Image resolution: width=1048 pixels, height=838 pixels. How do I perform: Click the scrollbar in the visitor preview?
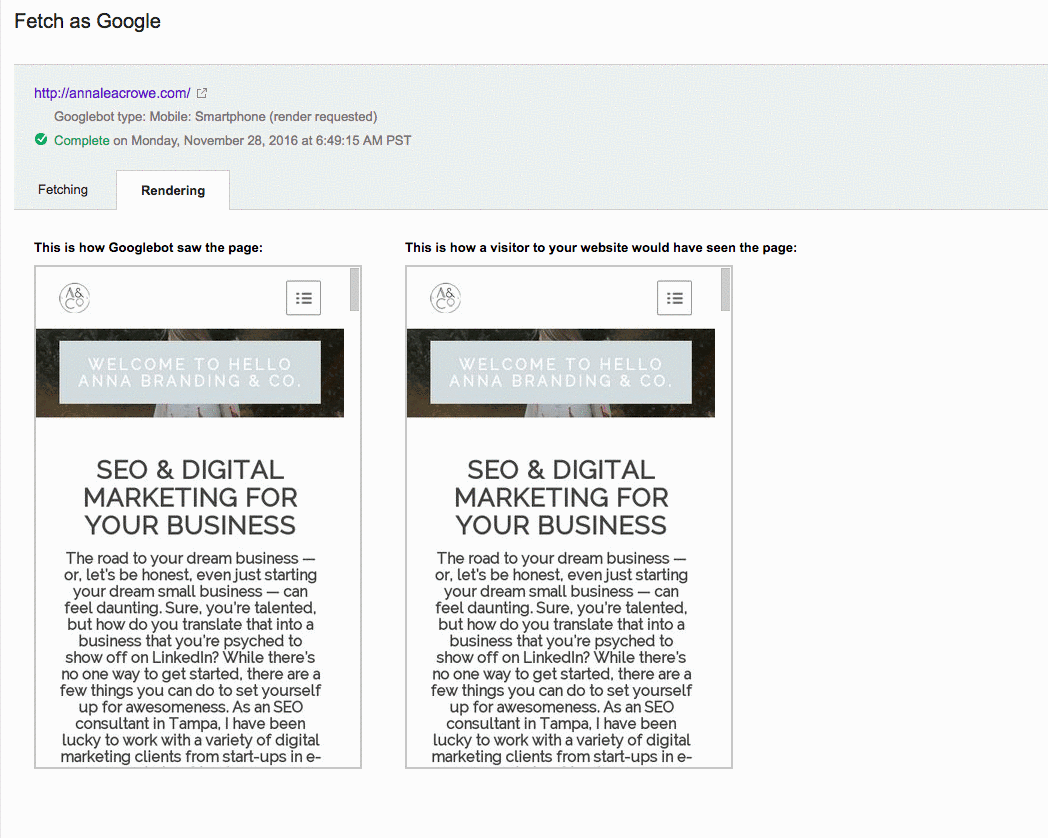point(725,290)
